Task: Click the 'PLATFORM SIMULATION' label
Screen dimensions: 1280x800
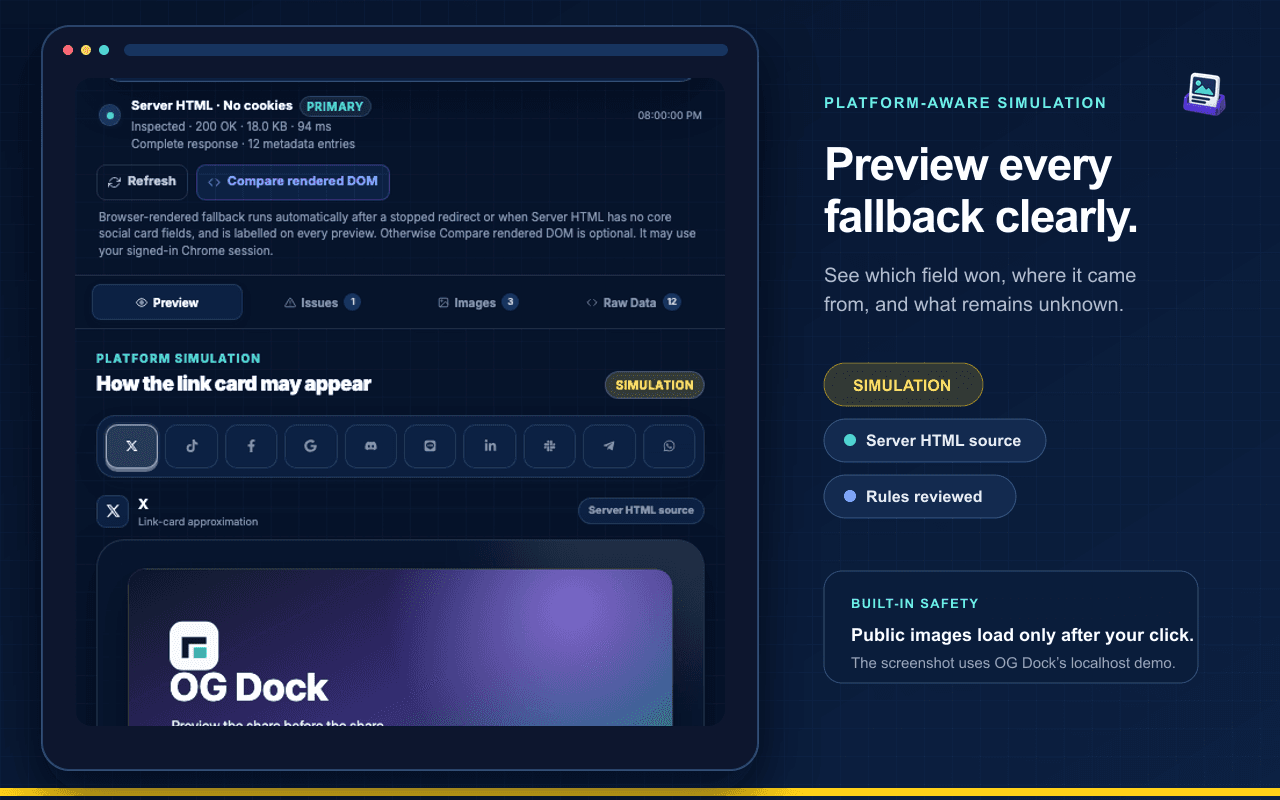Action: (x=178, y=358)
